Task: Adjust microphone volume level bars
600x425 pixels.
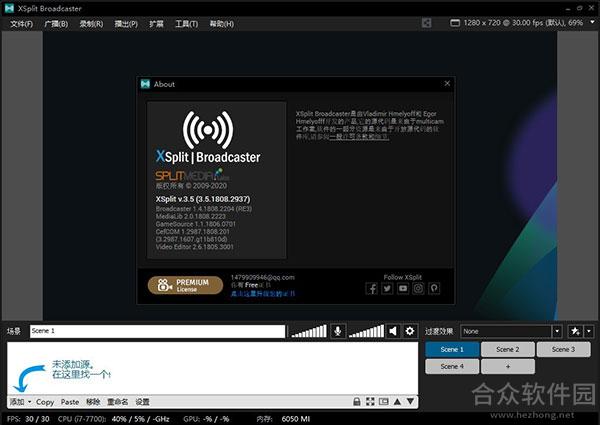Action: tap(309, 331)
